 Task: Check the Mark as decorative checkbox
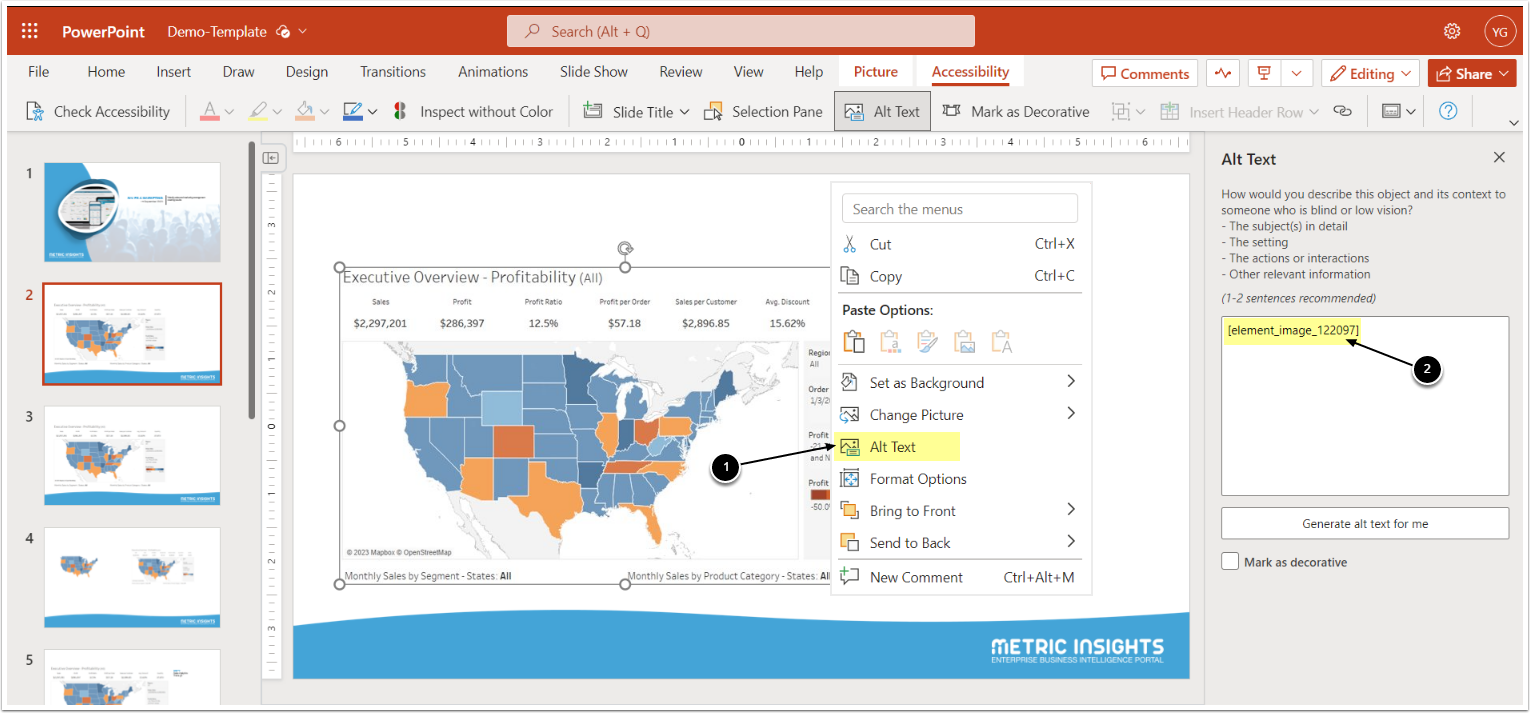tap(1230, 562)
